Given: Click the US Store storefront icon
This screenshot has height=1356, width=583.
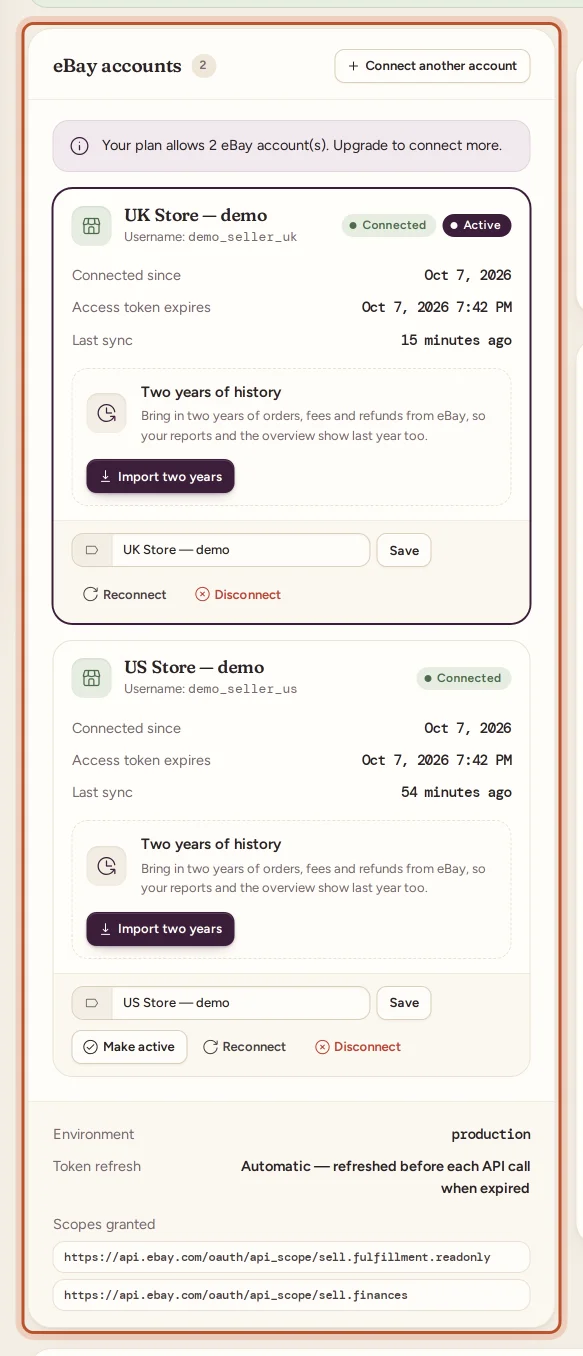Looking at the screenshot, I should click(x=91, y=678).
